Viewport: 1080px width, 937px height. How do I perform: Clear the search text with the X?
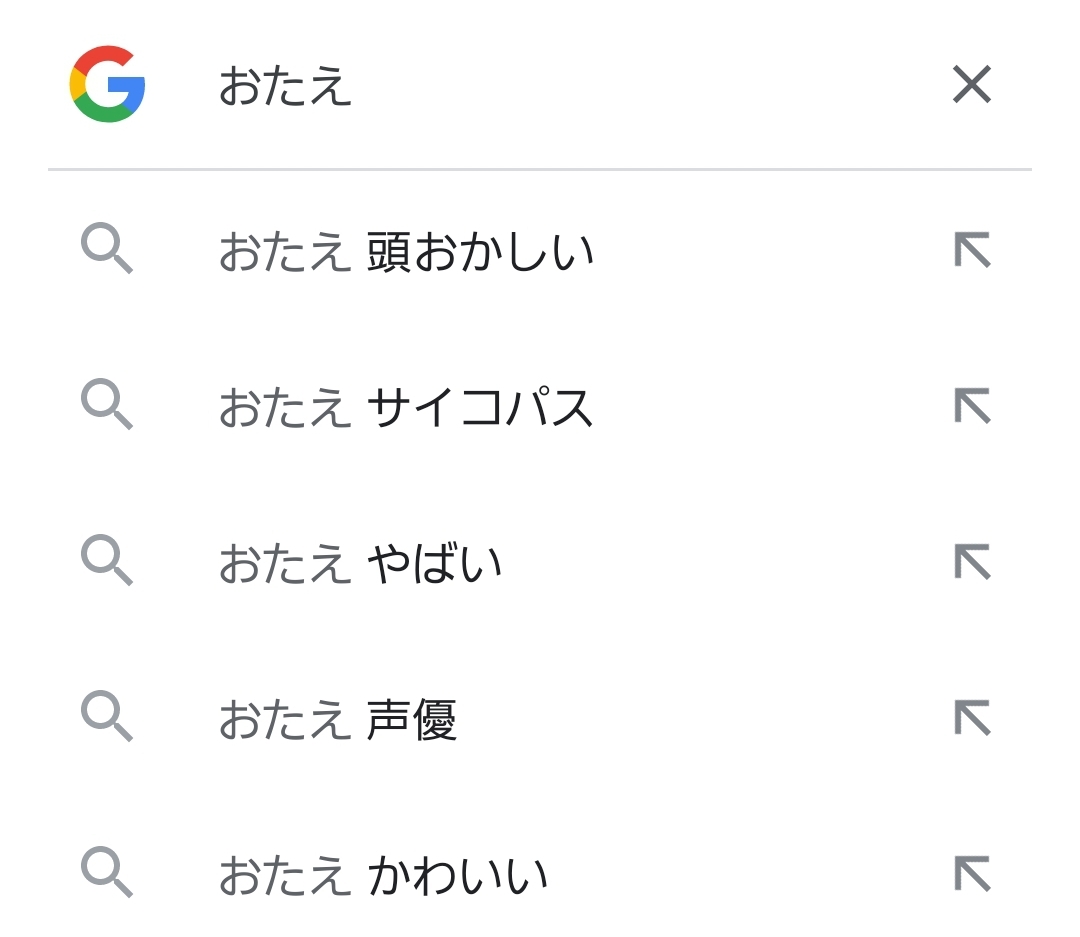[x=971, y=85]
